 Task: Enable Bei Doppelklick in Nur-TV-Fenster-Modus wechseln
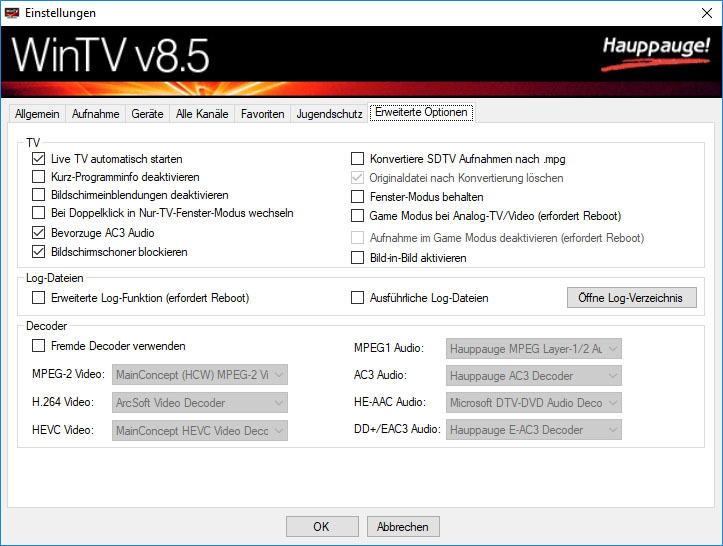point(38,213)
